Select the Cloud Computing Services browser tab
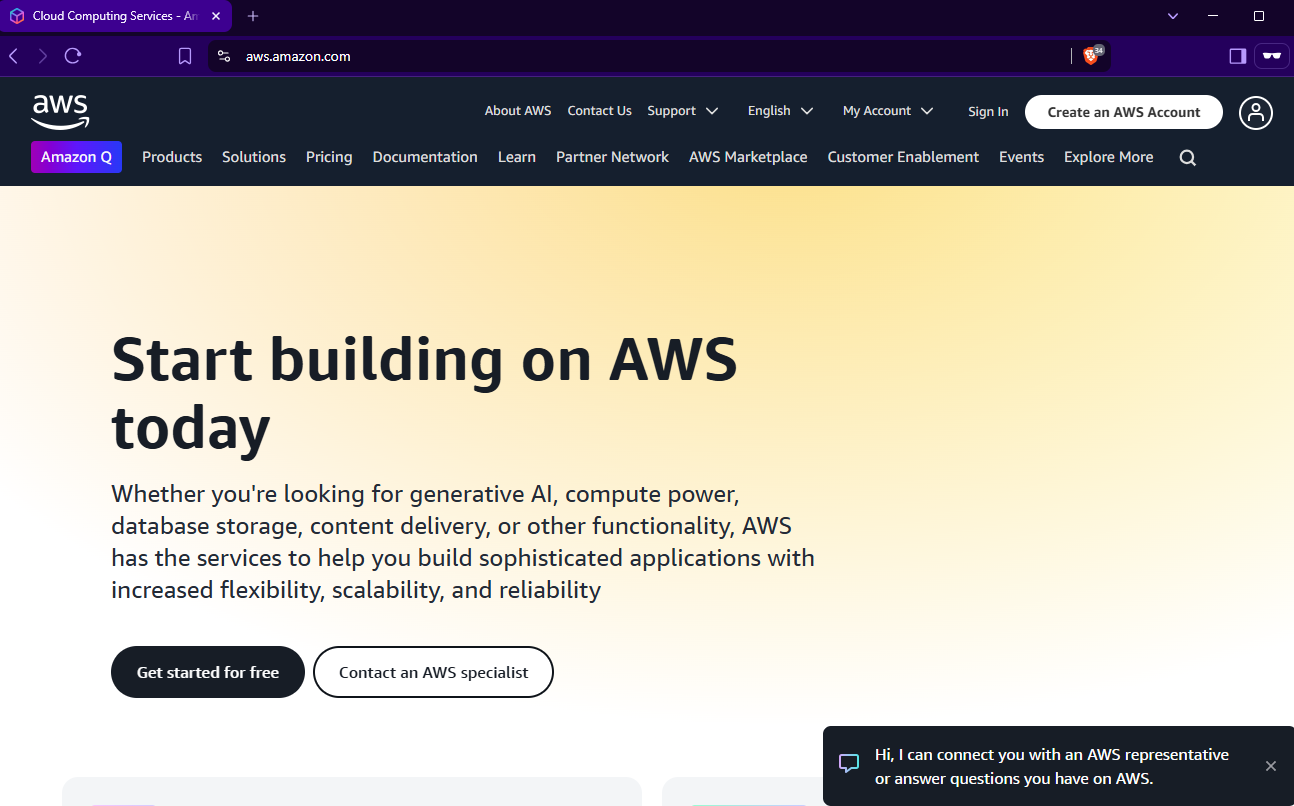This screenshot has width=1294, height=806. [115, 16]
